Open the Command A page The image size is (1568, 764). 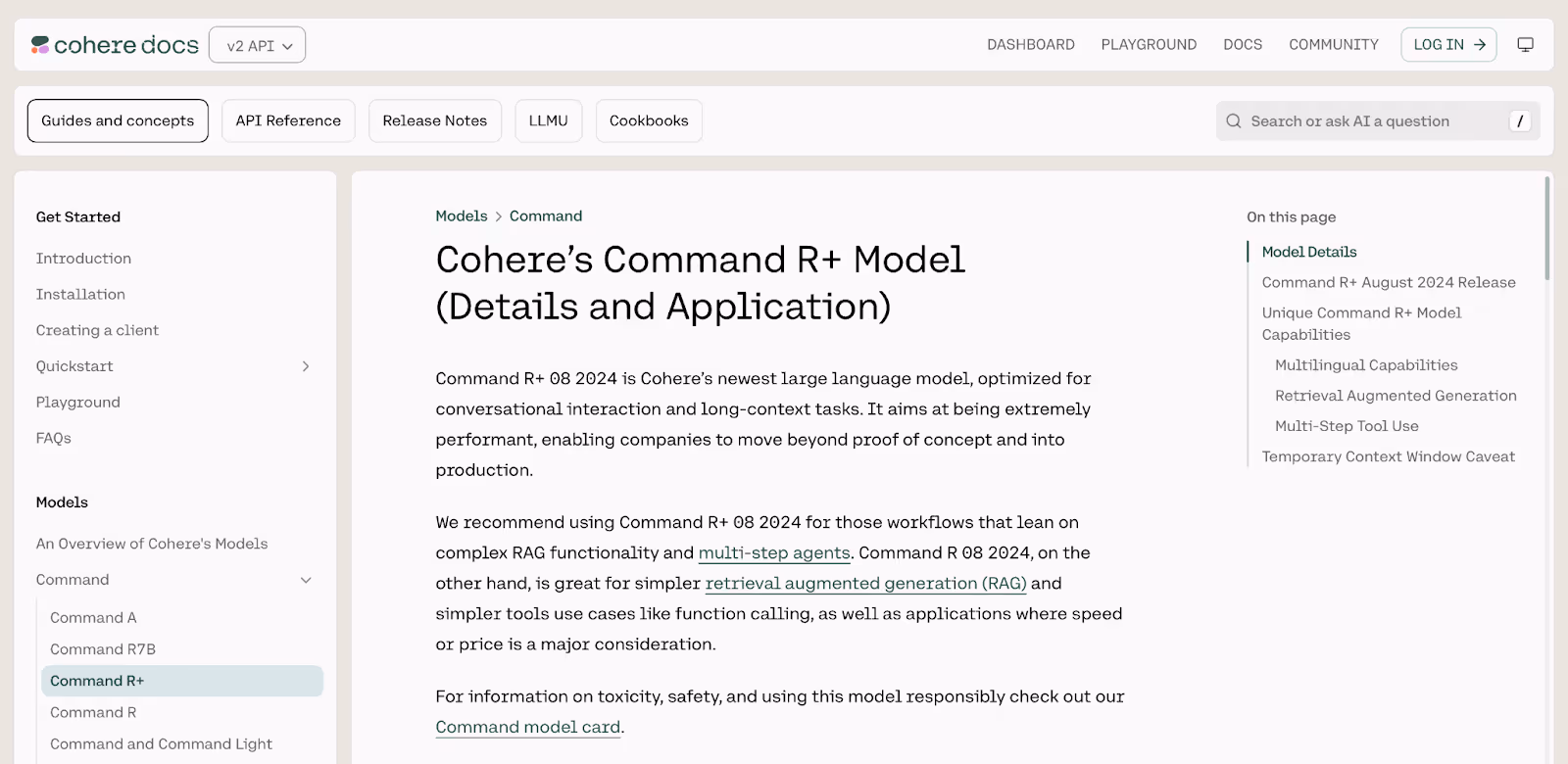click(93, 618)
